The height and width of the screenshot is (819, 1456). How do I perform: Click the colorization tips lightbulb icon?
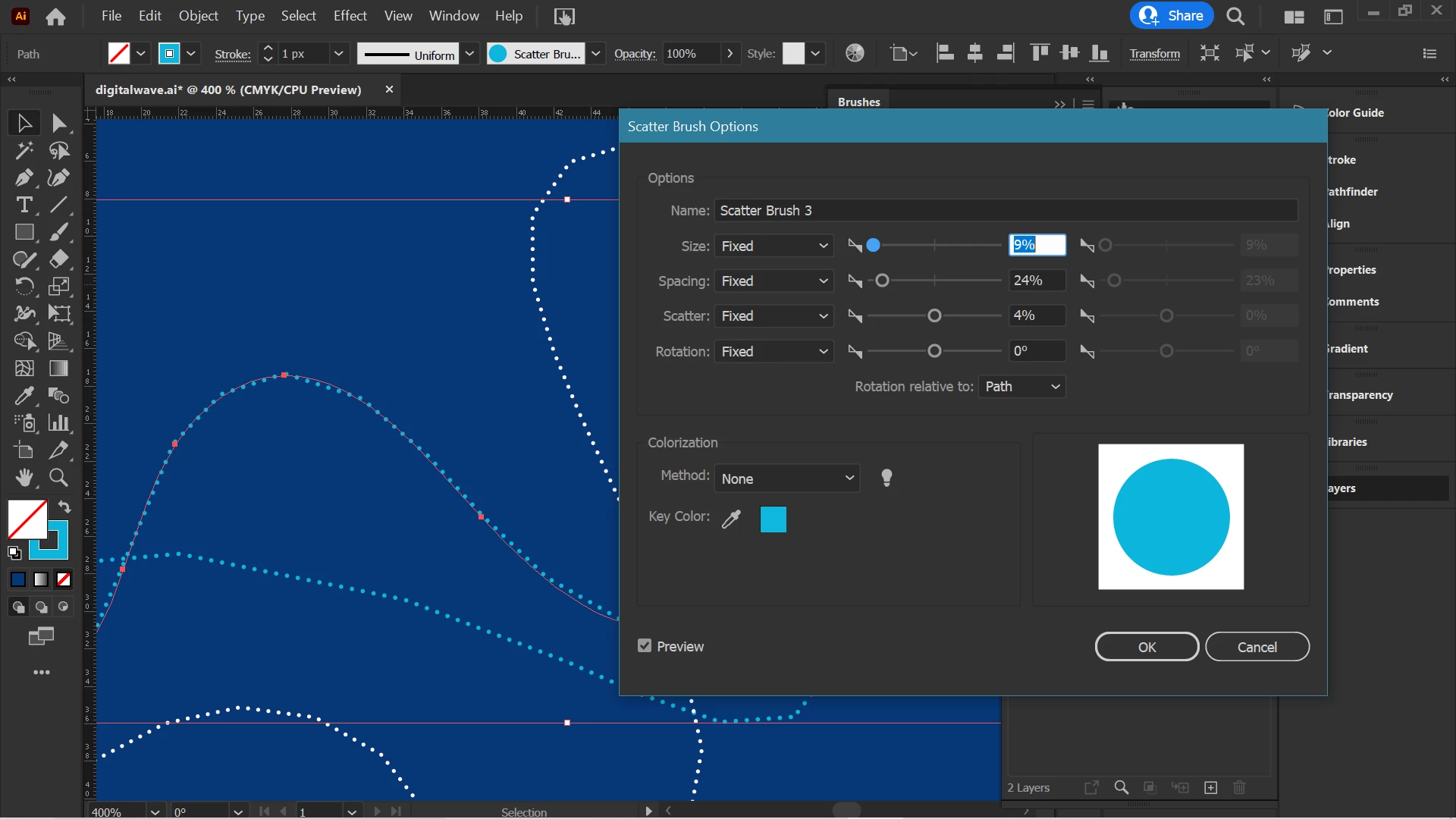point(886,478)
